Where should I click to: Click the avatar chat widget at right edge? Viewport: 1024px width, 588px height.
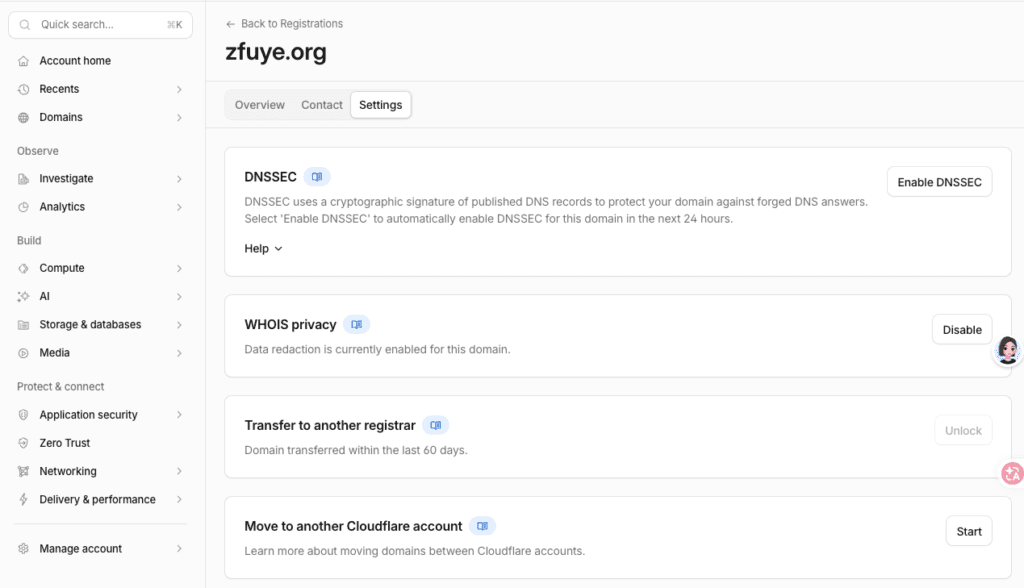1008,351
